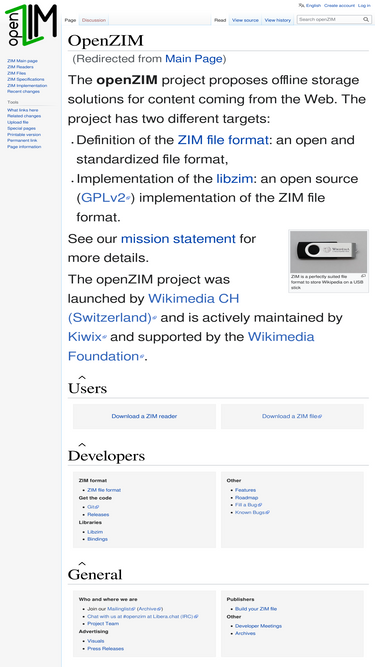
Task: Open the Mailinglist link
Action: [121, 609]
